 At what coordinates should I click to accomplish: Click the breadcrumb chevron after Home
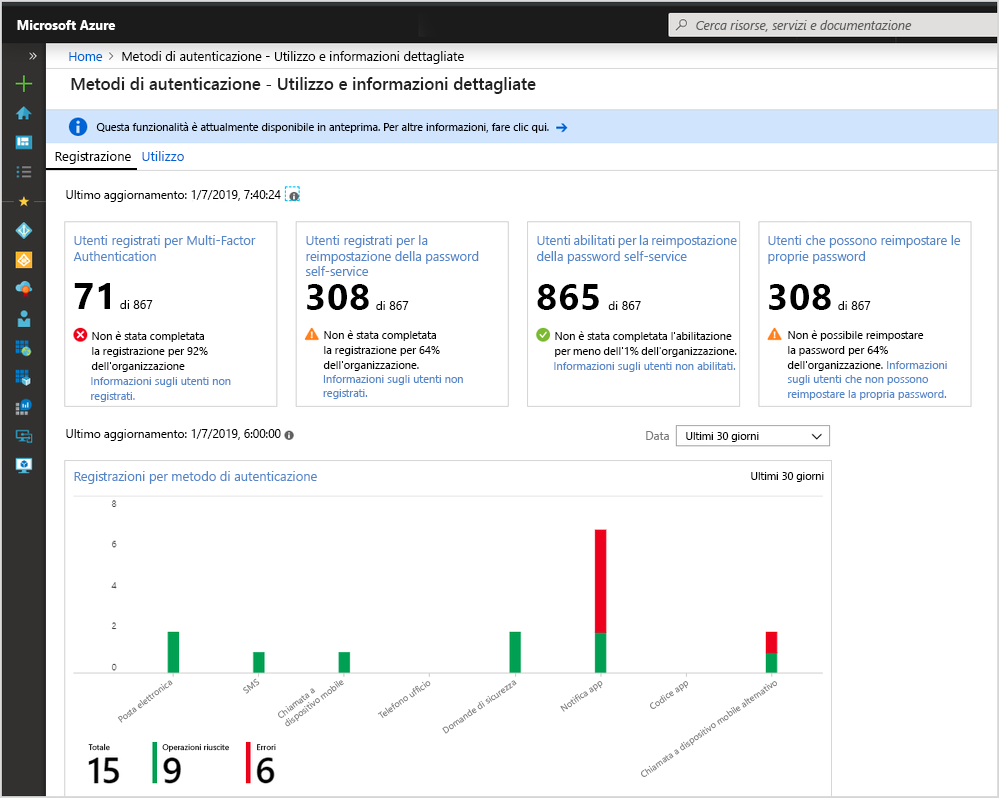click(111, 56)
